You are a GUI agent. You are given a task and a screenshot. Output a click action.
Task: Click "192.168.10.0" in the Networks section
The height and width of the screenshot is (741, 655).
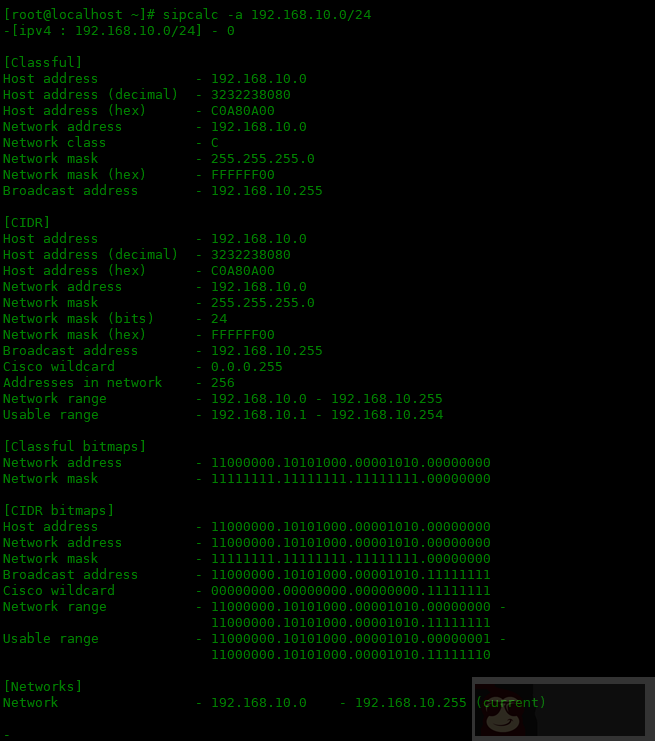point(259,703)
